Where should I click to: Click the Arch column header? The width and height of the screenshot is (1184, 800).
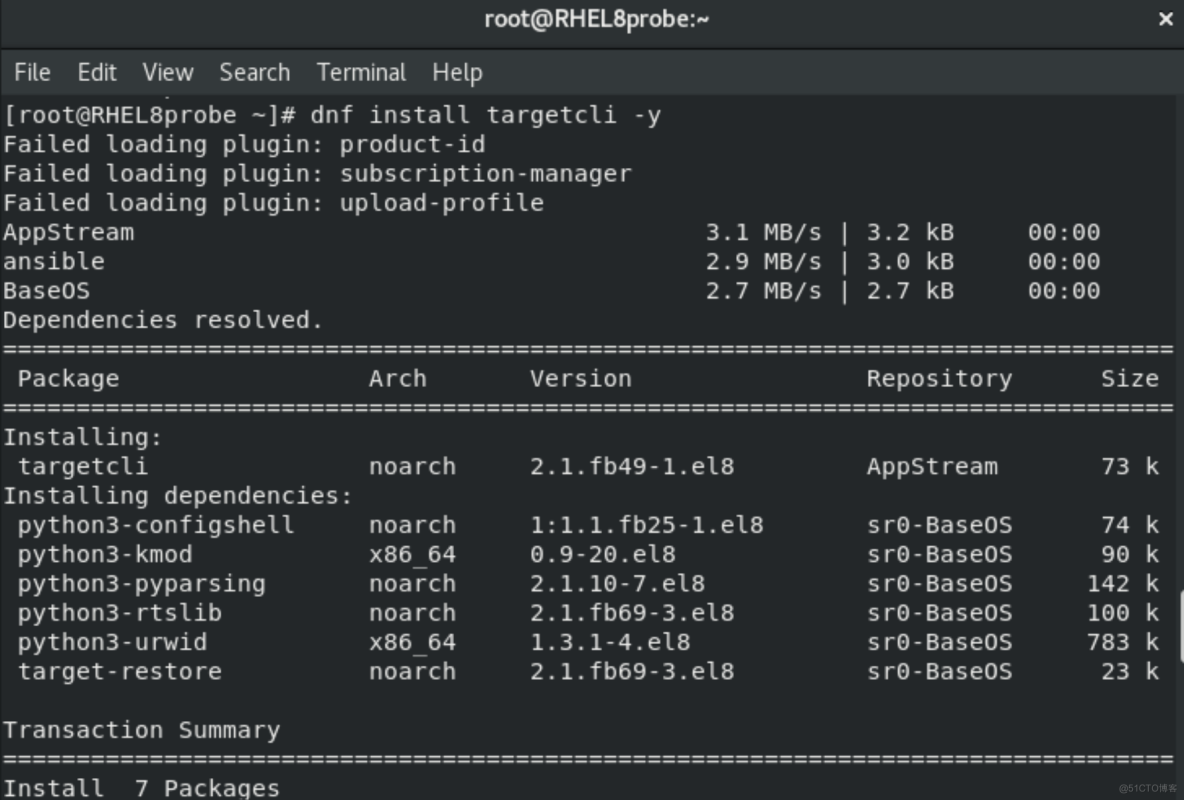click(397, 378)
